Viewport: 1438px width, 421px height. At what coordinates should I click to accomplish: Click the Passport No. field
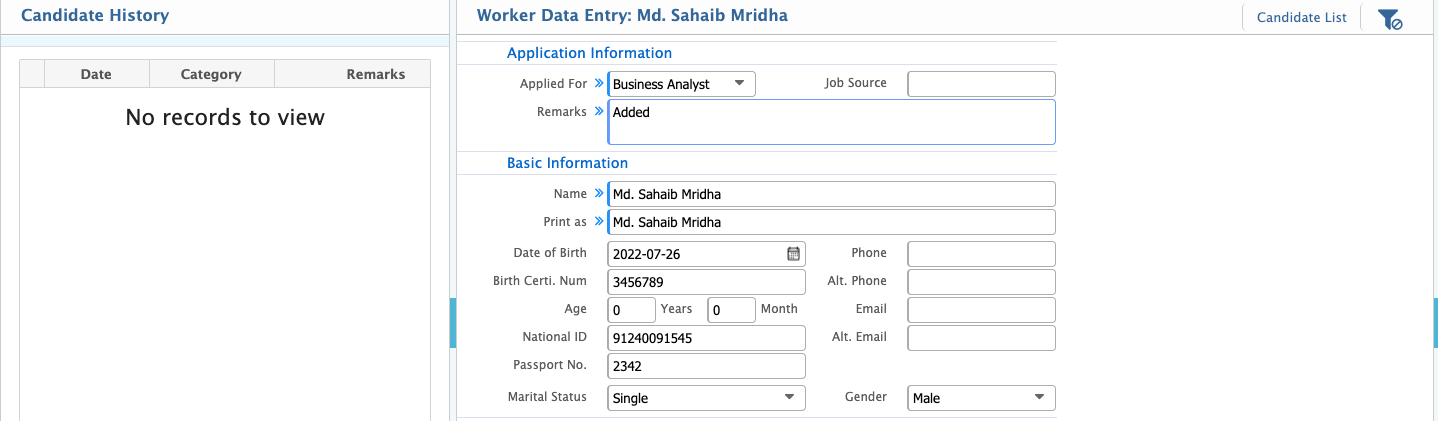[706, 366]
